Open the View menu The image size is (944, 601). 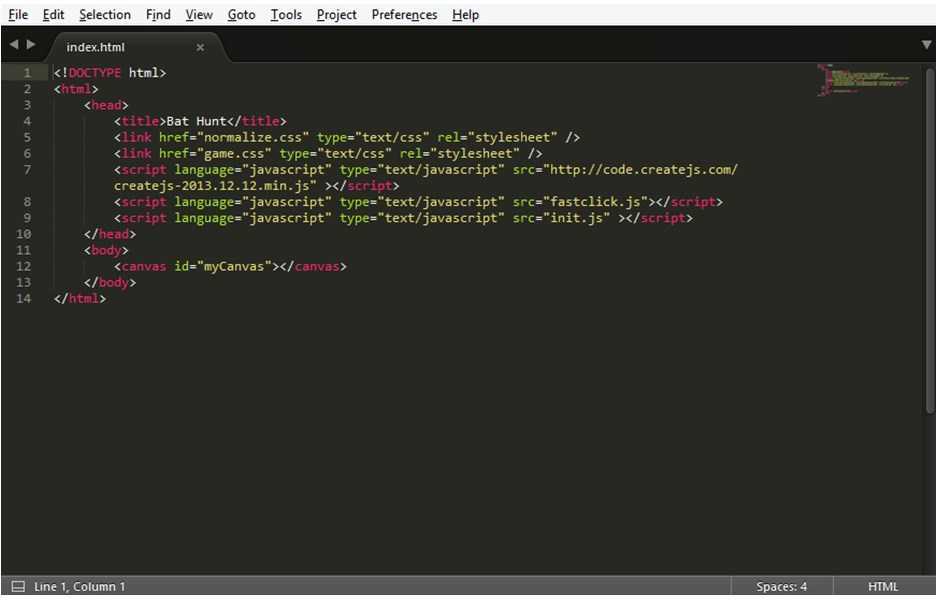pyautogui.click(x=199, y=14)
